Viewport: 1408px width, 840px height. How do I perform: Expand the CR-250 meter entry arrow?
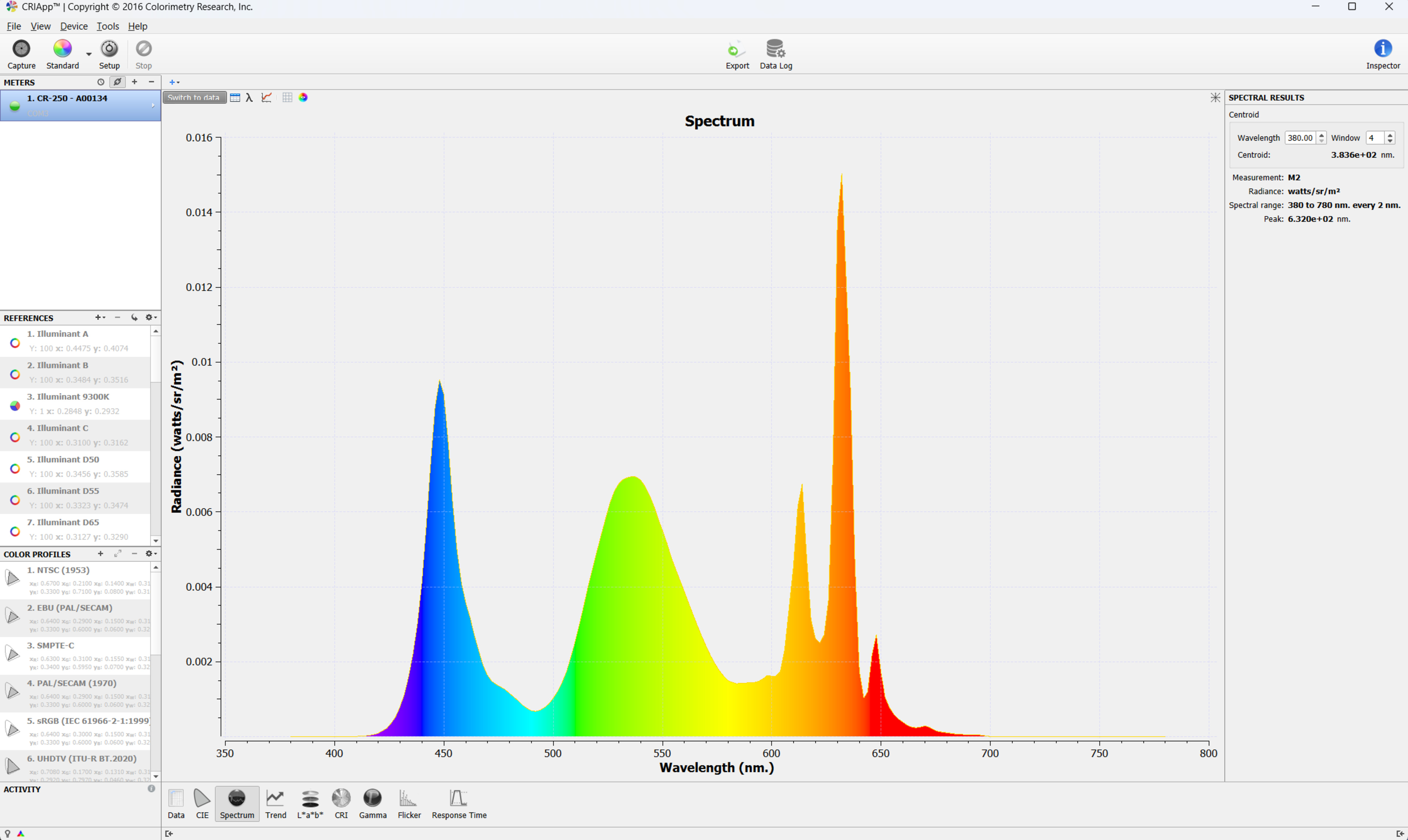[153, 105]
